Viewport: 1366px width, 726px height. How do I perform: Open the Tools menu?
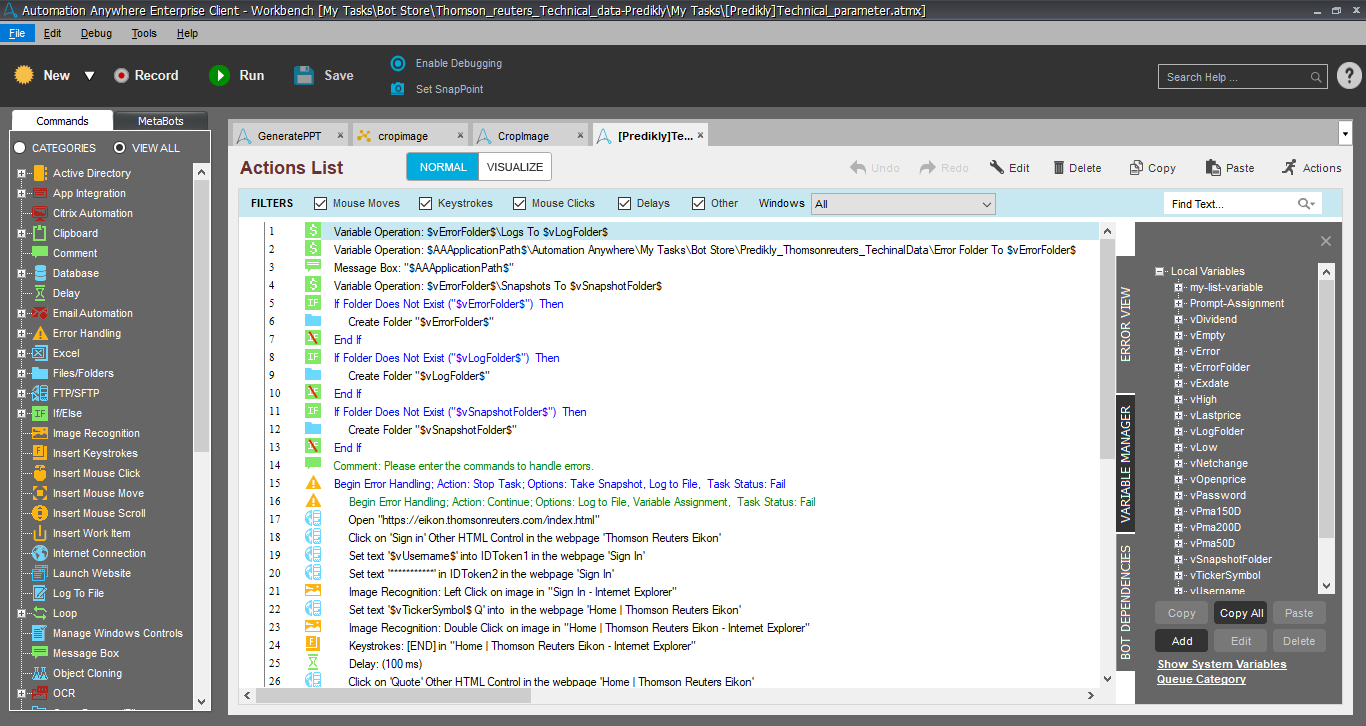(x=144, y=33)
